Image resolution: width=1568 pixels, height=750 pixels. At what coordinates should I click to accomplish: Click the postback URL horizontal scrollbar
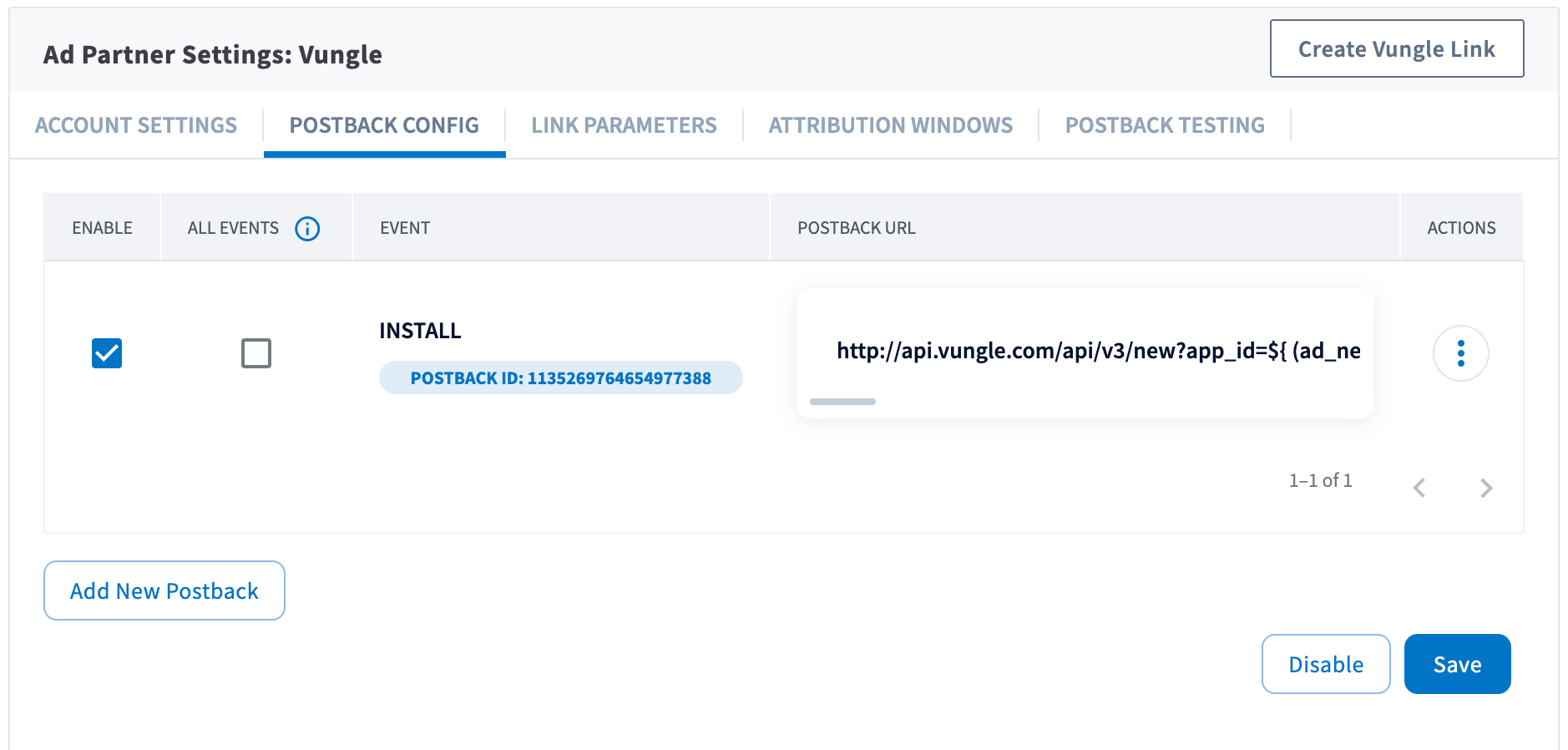pos(842,402)
